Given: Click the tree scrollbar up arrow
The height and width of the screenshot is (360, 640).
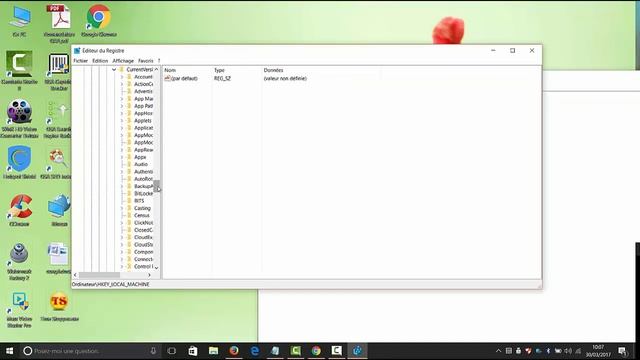Looking at the screenshot, I should pyautogui.click(x=156, y=69).
